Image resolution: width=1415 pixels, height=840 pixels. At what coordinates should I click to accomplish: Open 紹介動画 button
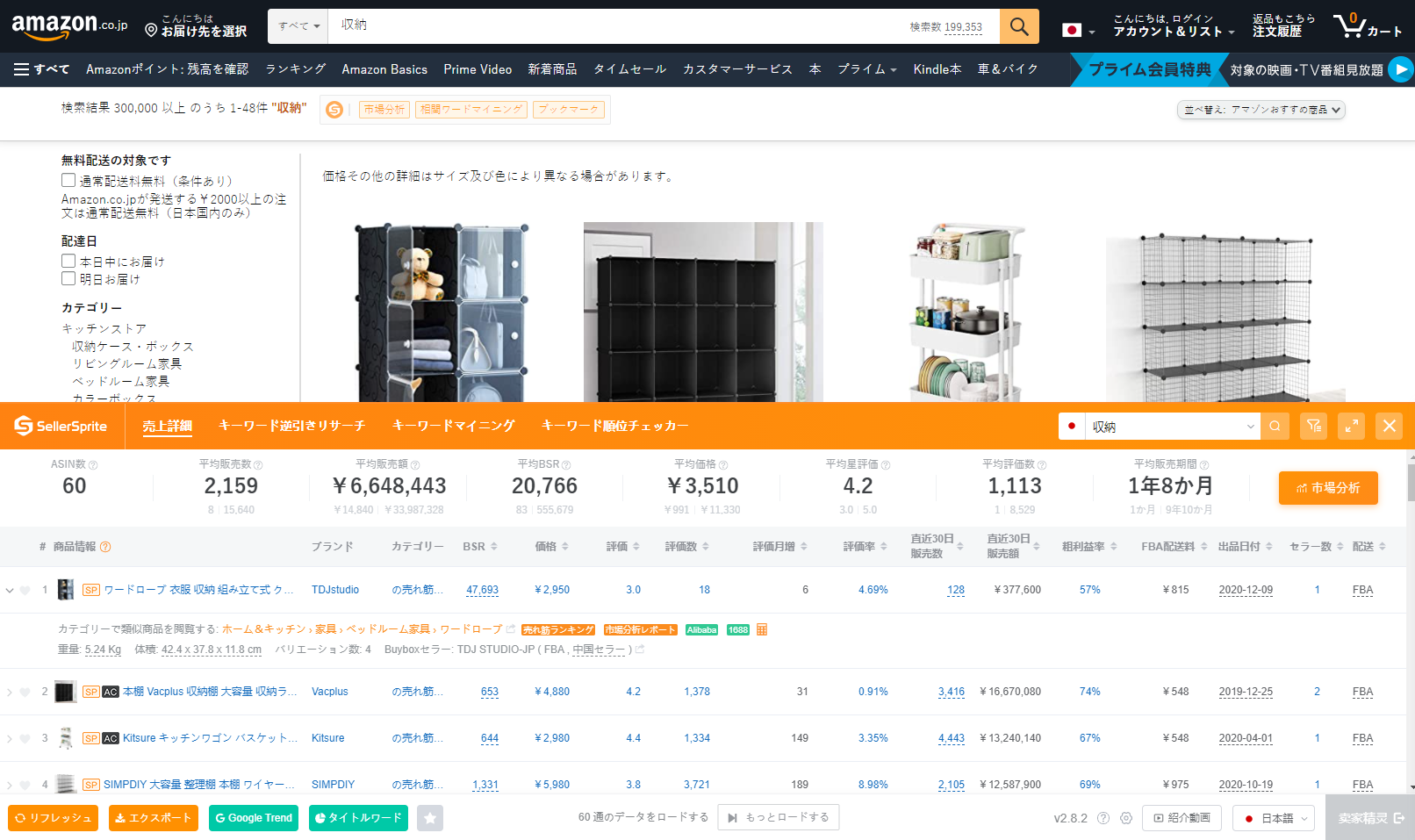[1182, 818]
